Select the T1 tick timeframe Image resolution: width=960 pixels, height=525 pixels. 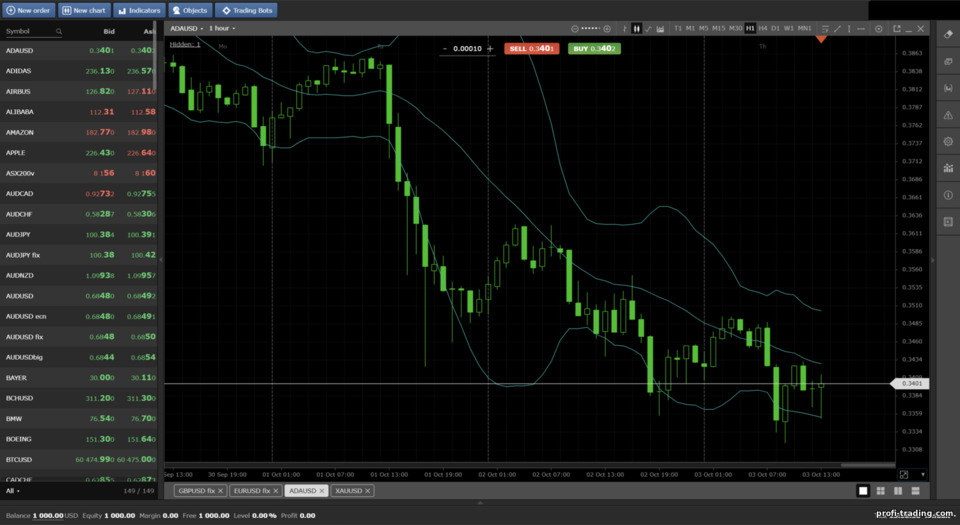point(678,29)
